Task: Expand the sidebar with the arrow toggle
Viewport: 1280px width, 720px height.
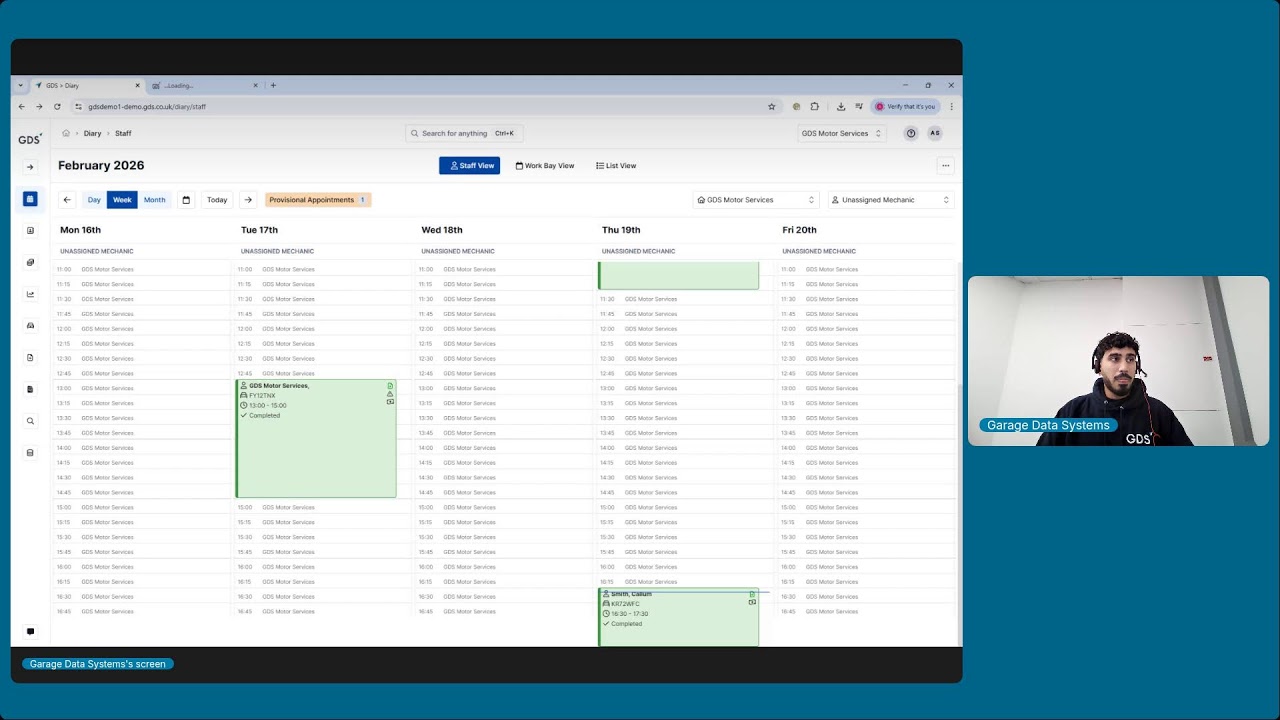Action: click(x=30, y=167)
